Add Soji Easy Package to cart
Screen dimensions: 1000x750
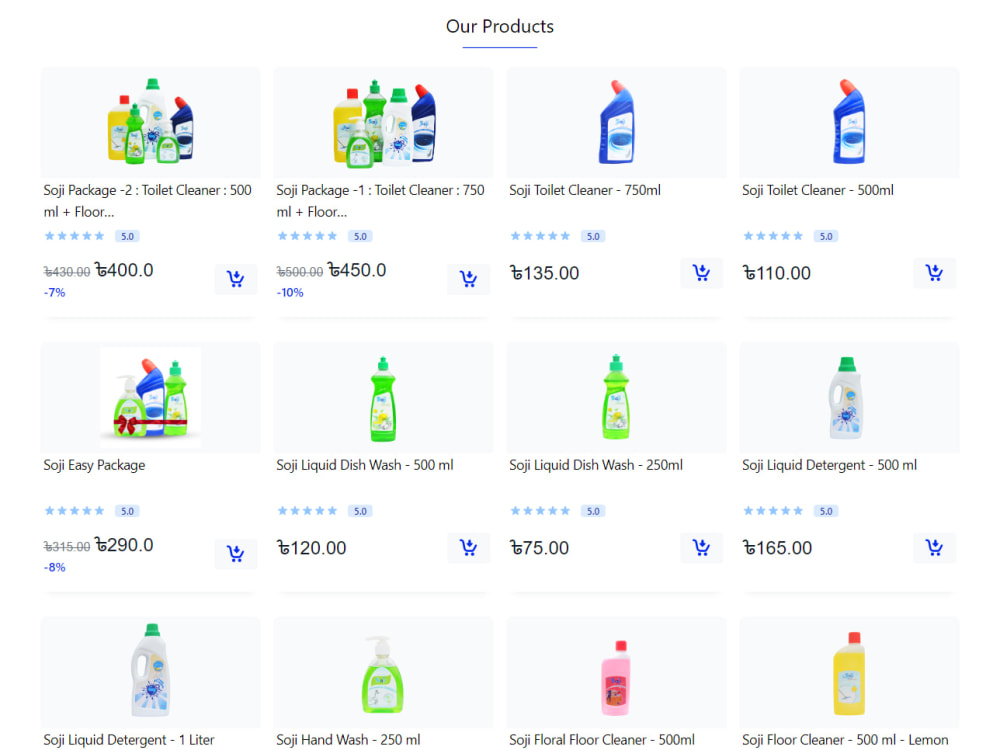pos(235,553)
